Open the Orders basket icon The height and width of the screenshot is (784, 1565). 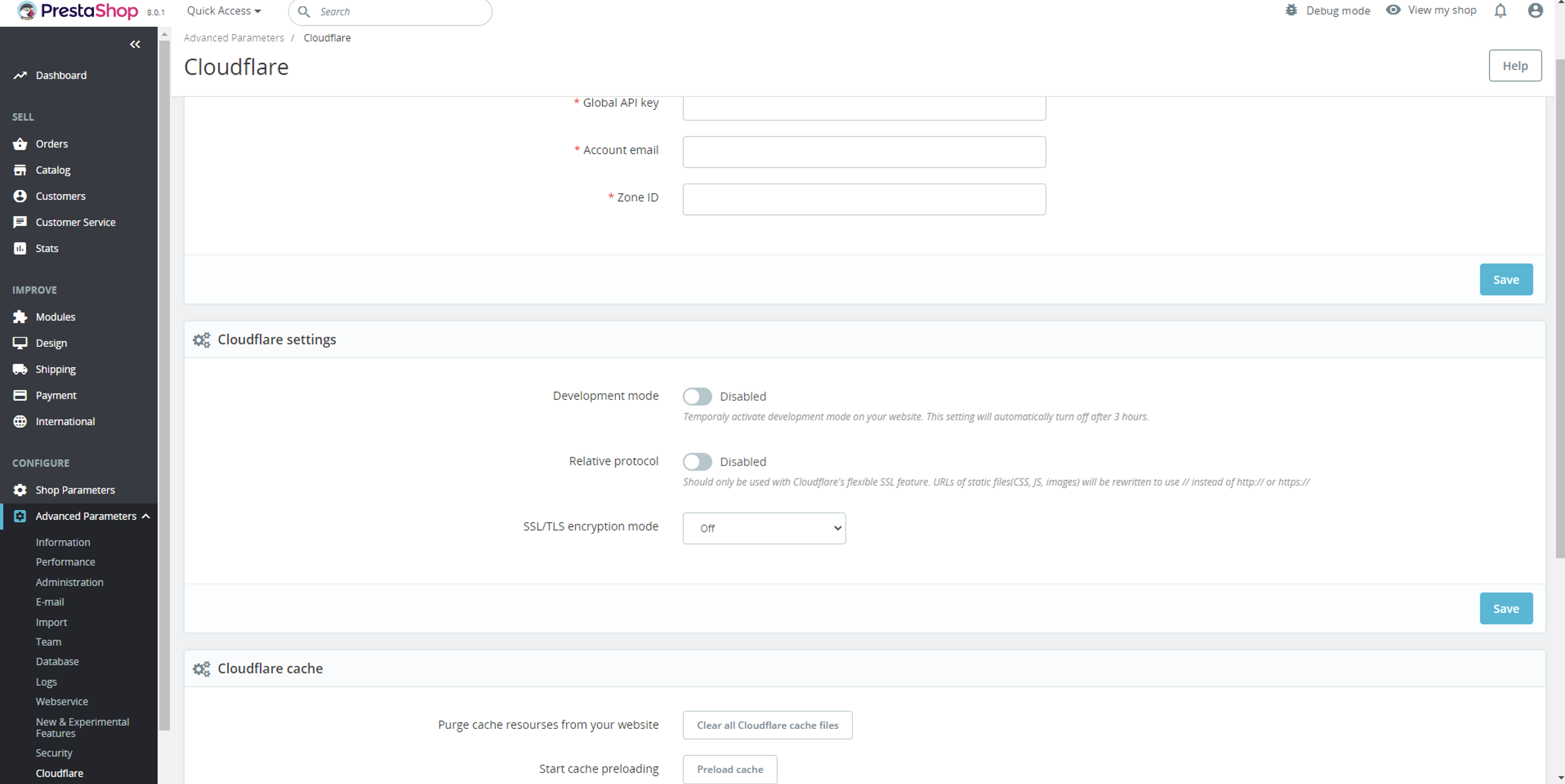(x=20, y=144)
